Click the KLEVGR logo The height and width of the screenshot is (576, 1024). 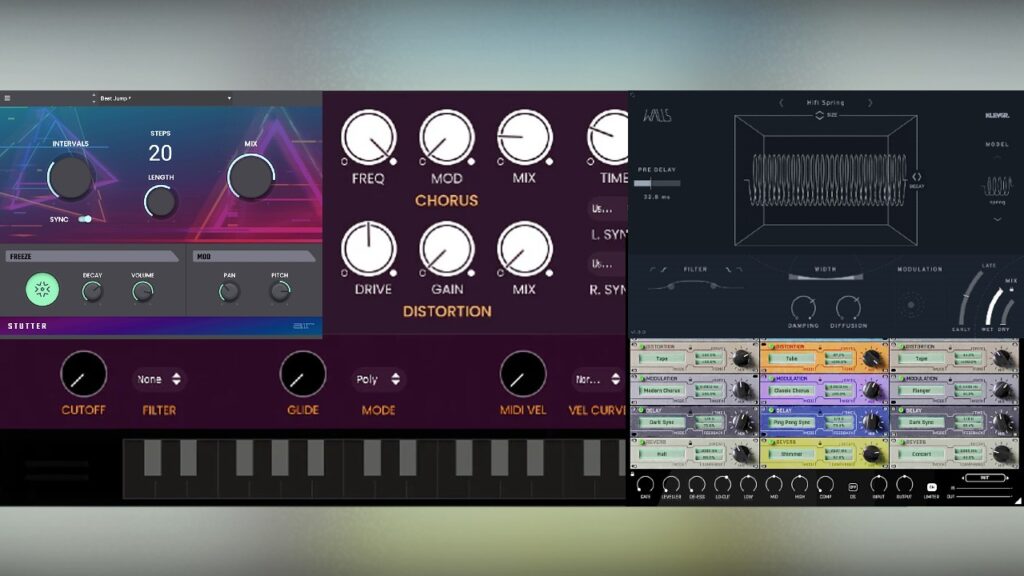(996, 114)
